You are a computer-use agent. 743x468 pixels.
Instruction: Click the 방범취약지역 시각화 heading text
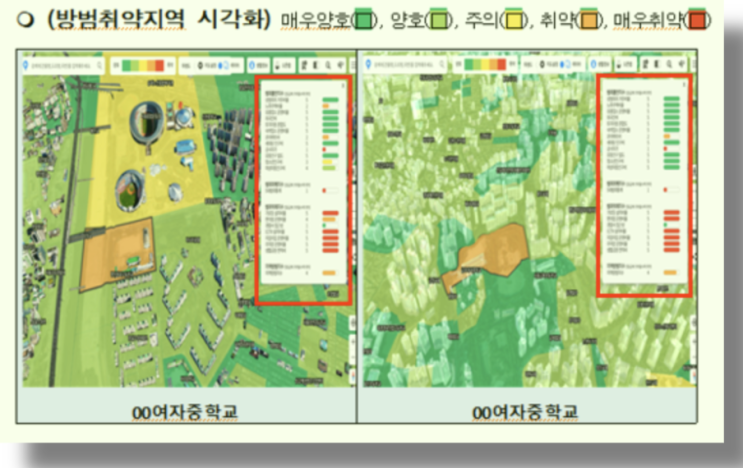point(159,19)
